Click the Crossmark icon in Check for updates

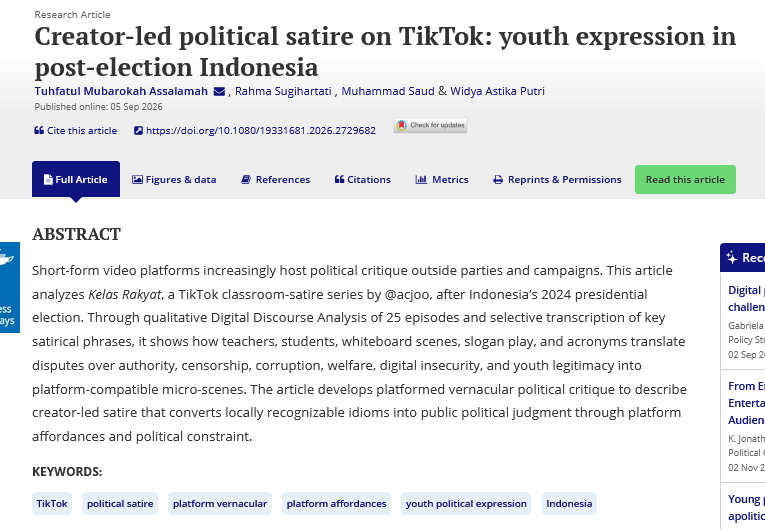tap(402, 125)
